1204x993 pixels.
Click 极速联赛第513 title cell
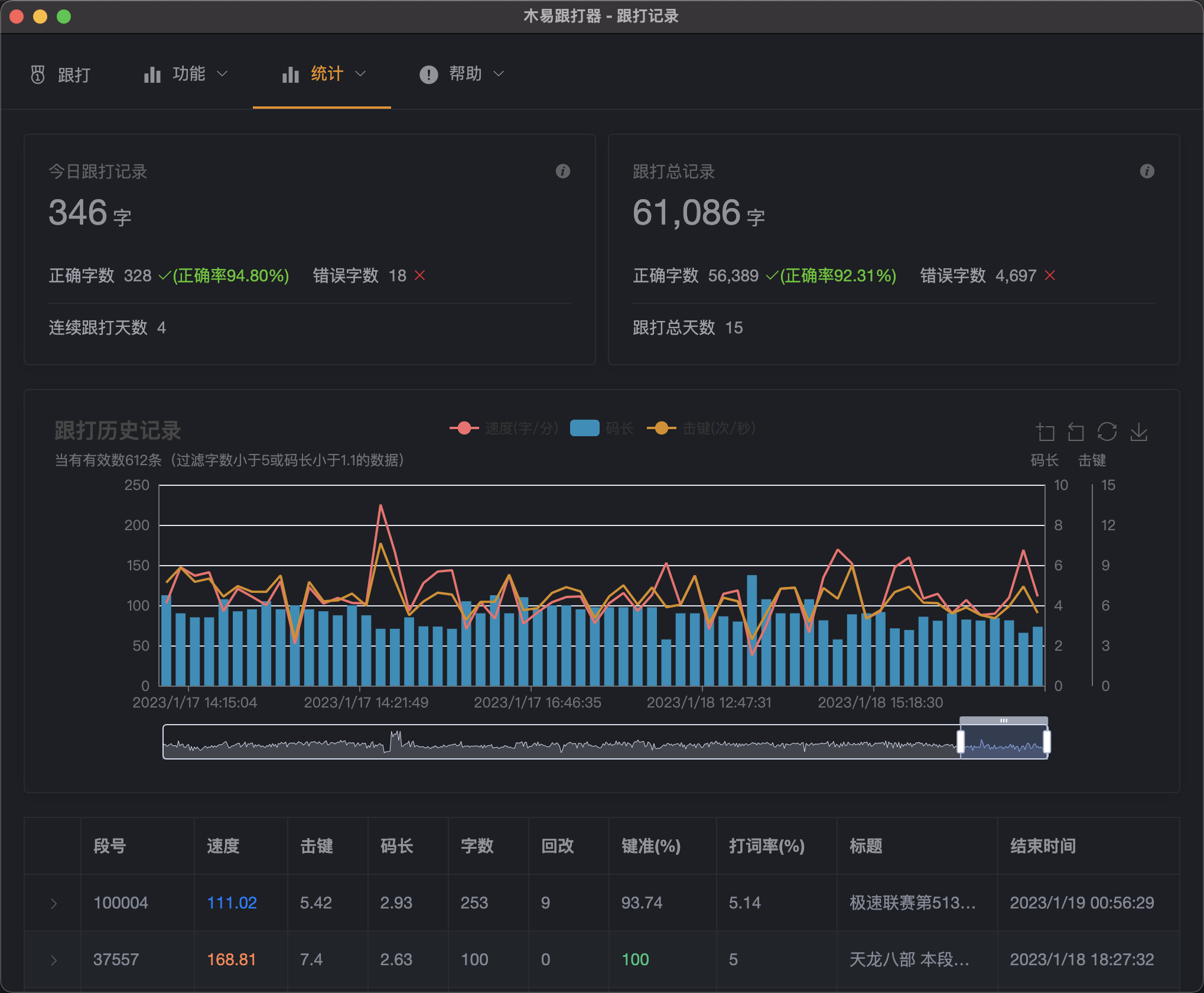tap(912, 903)
